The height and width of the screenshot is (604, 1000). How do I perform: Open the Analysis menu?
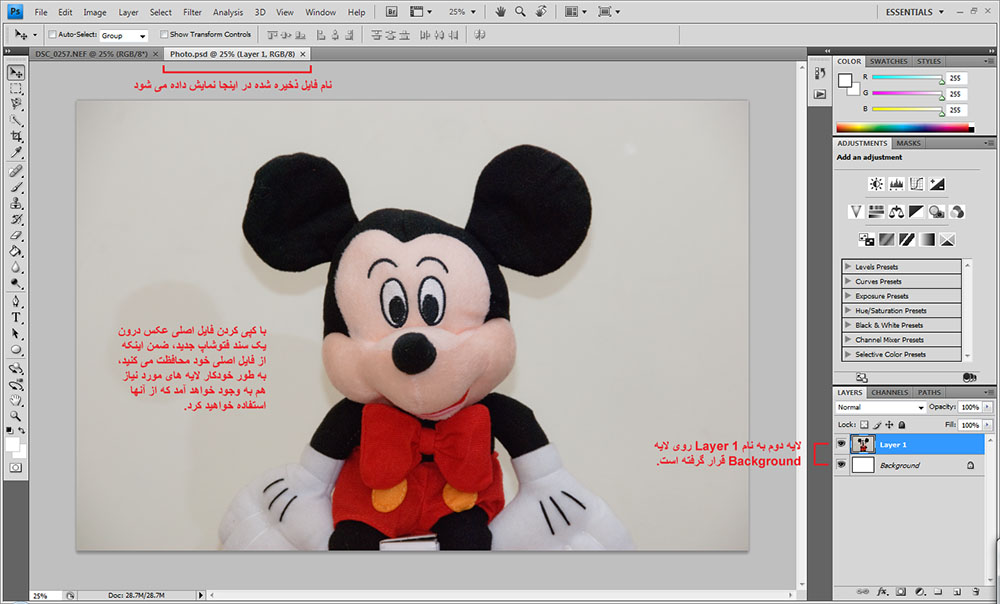[x=228, y=12]
